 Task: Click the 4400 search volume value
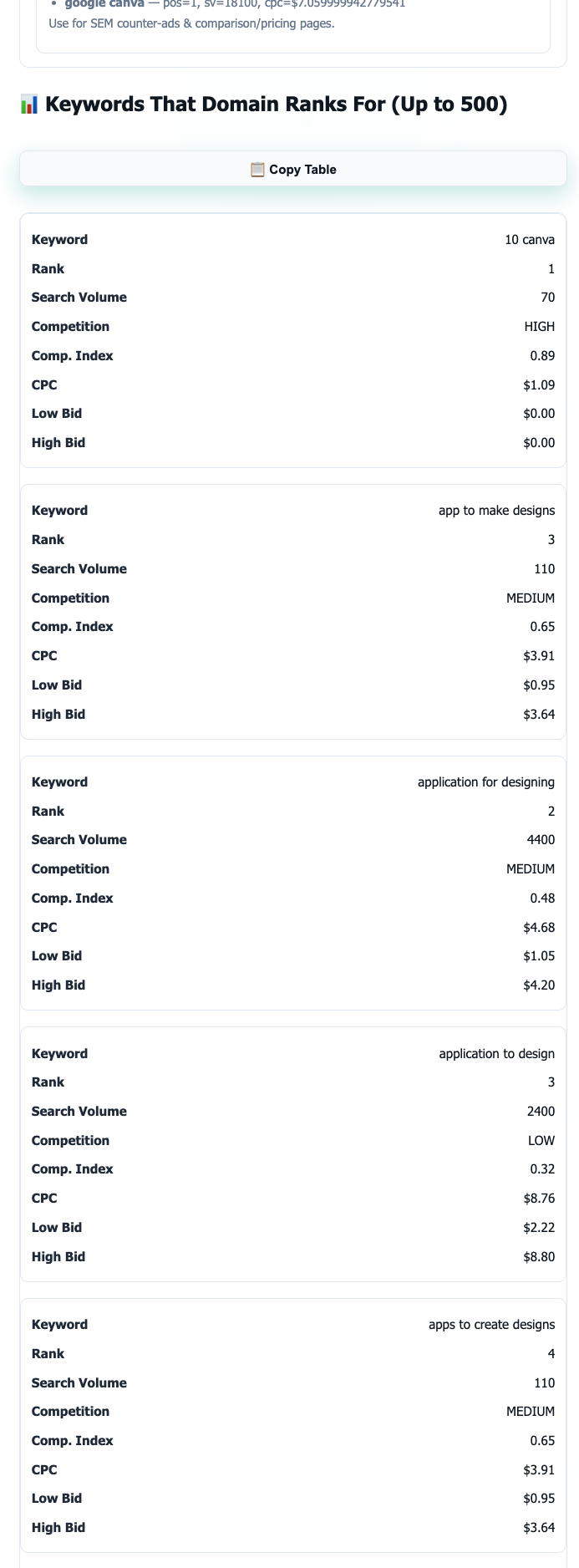[x=541, y=840]
